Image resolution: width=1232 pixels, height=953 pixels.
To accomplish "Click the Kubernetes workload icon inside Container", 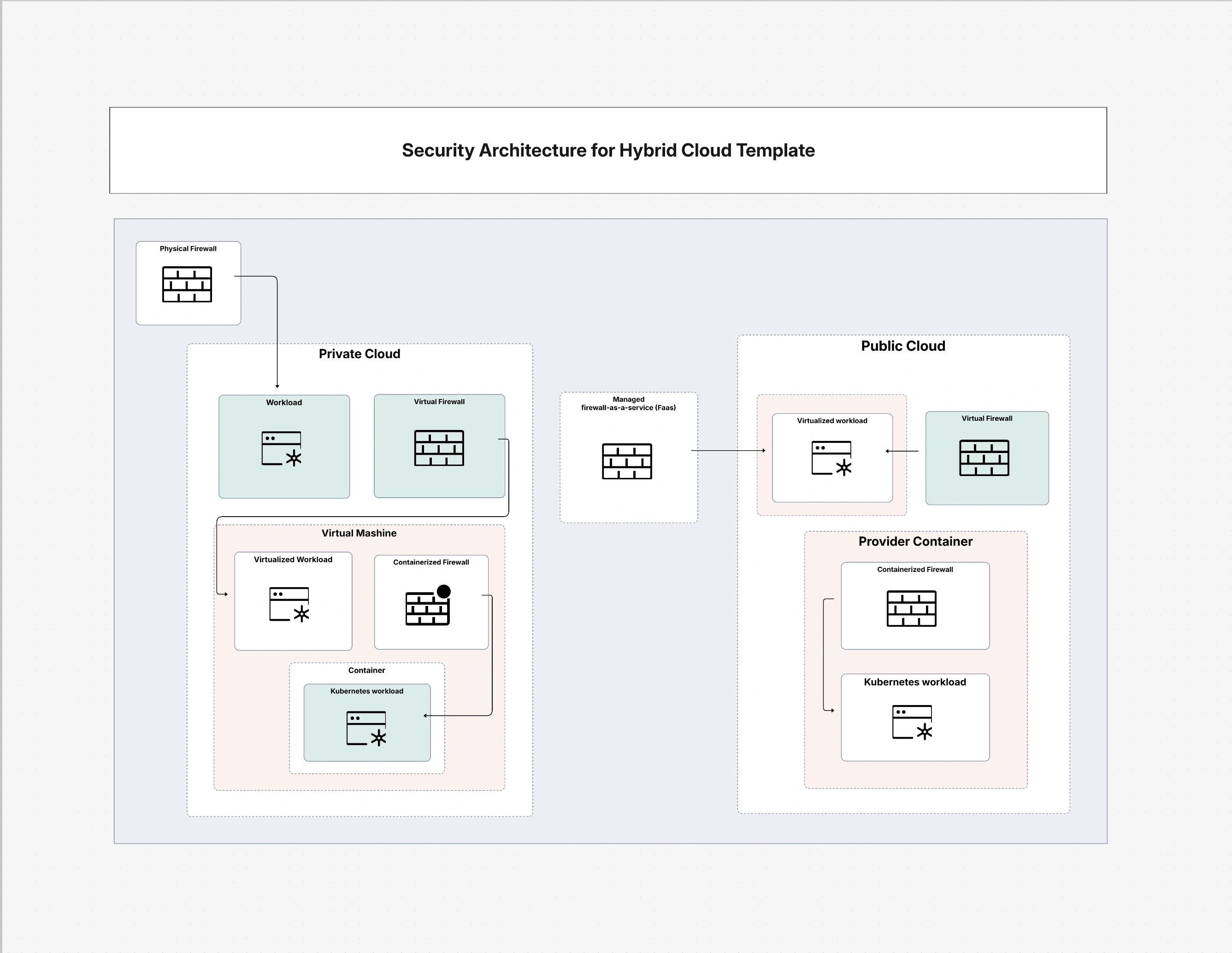I will pyautogui.click(x=367, y=729).
